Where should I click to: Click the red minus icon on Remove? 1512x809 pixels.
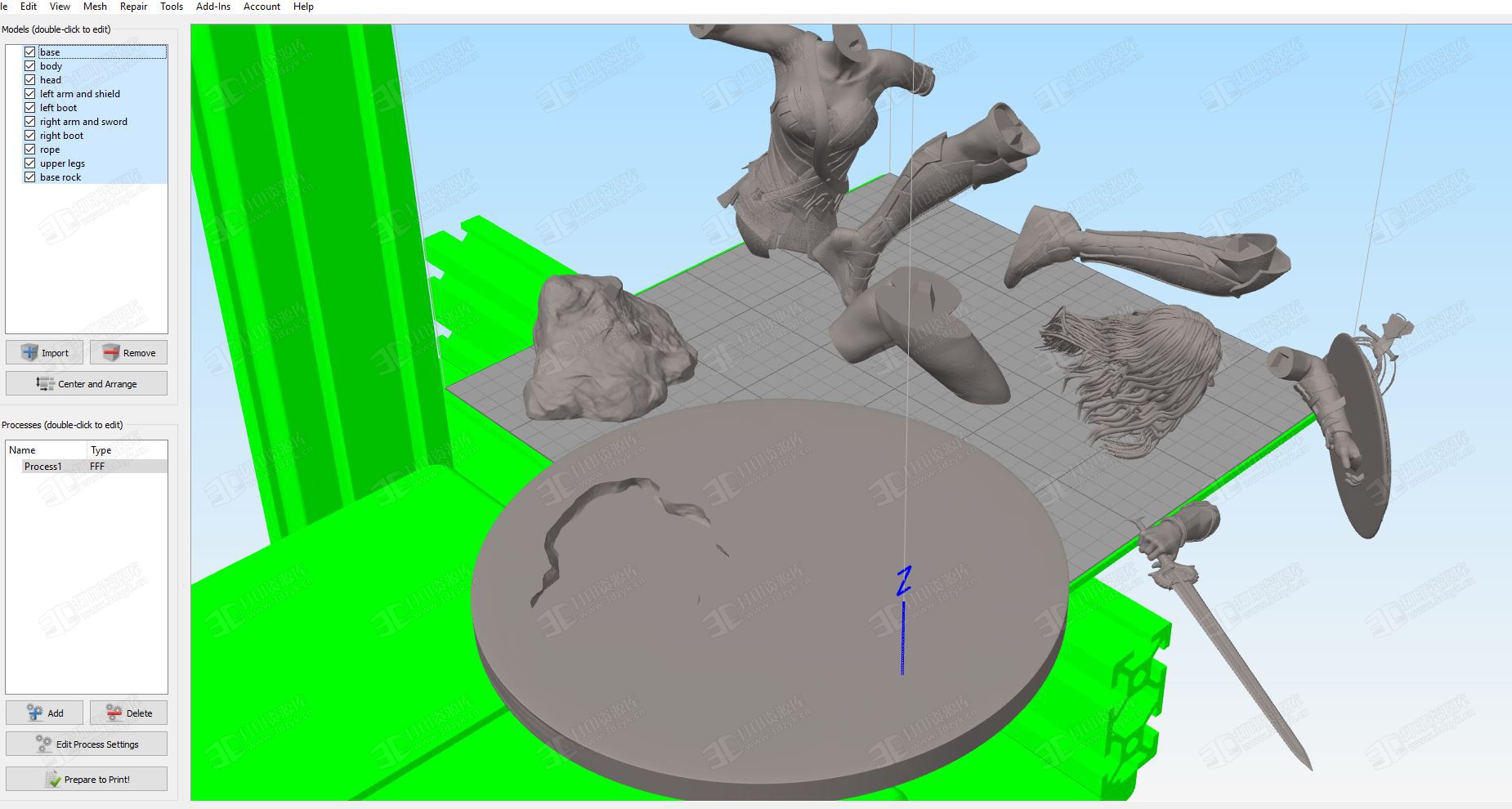point(112,352)
